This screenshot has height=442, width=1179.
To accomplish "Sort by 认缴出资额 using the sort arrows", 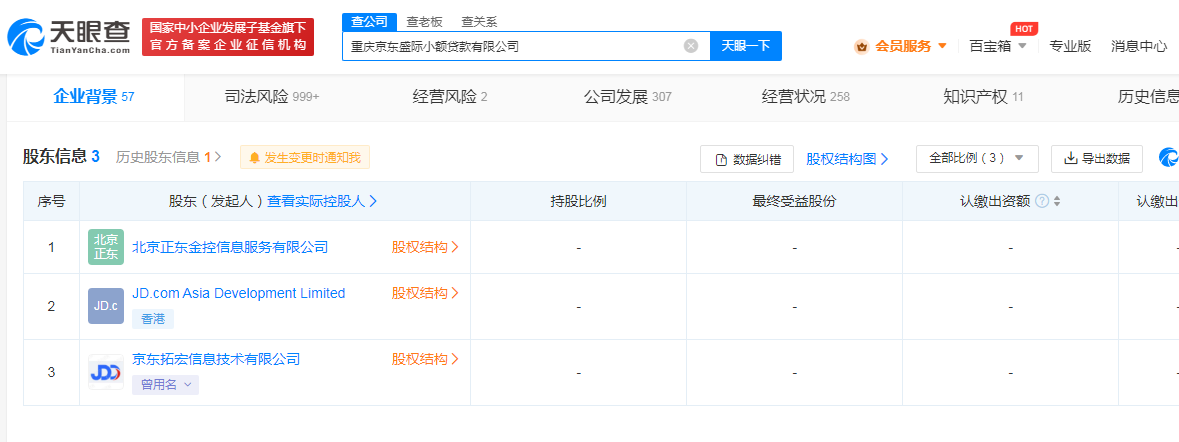I will (1057, 201).
